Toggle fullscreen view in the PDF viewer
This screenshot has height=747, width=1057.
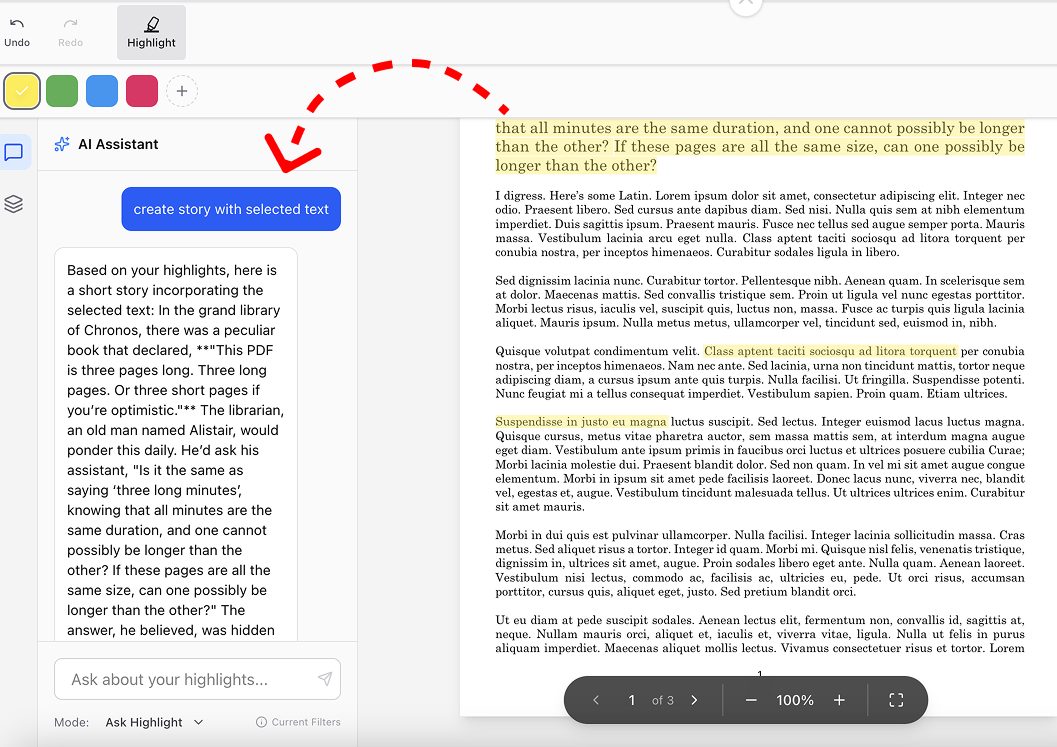click(x=896, y=700)
